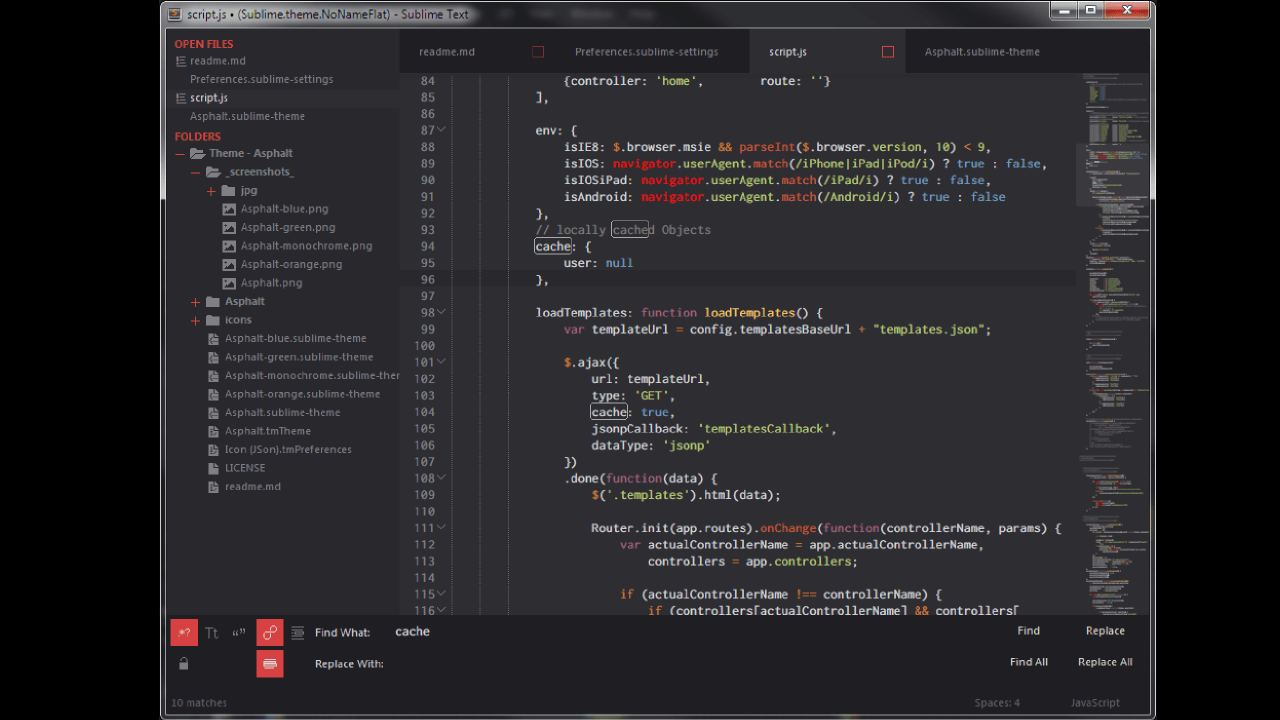Close the script.js tab with its red square
The height and width of the screenshot is (720, 1280).
pyautogui.click(x=888, y=52)
